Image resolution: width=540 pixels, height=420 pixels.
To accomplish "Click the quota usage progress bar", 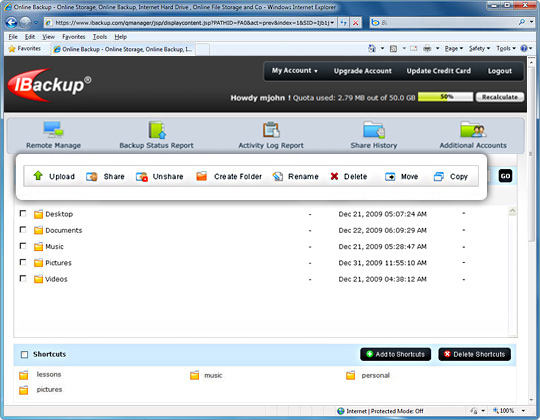I will (x=446, y=97).
